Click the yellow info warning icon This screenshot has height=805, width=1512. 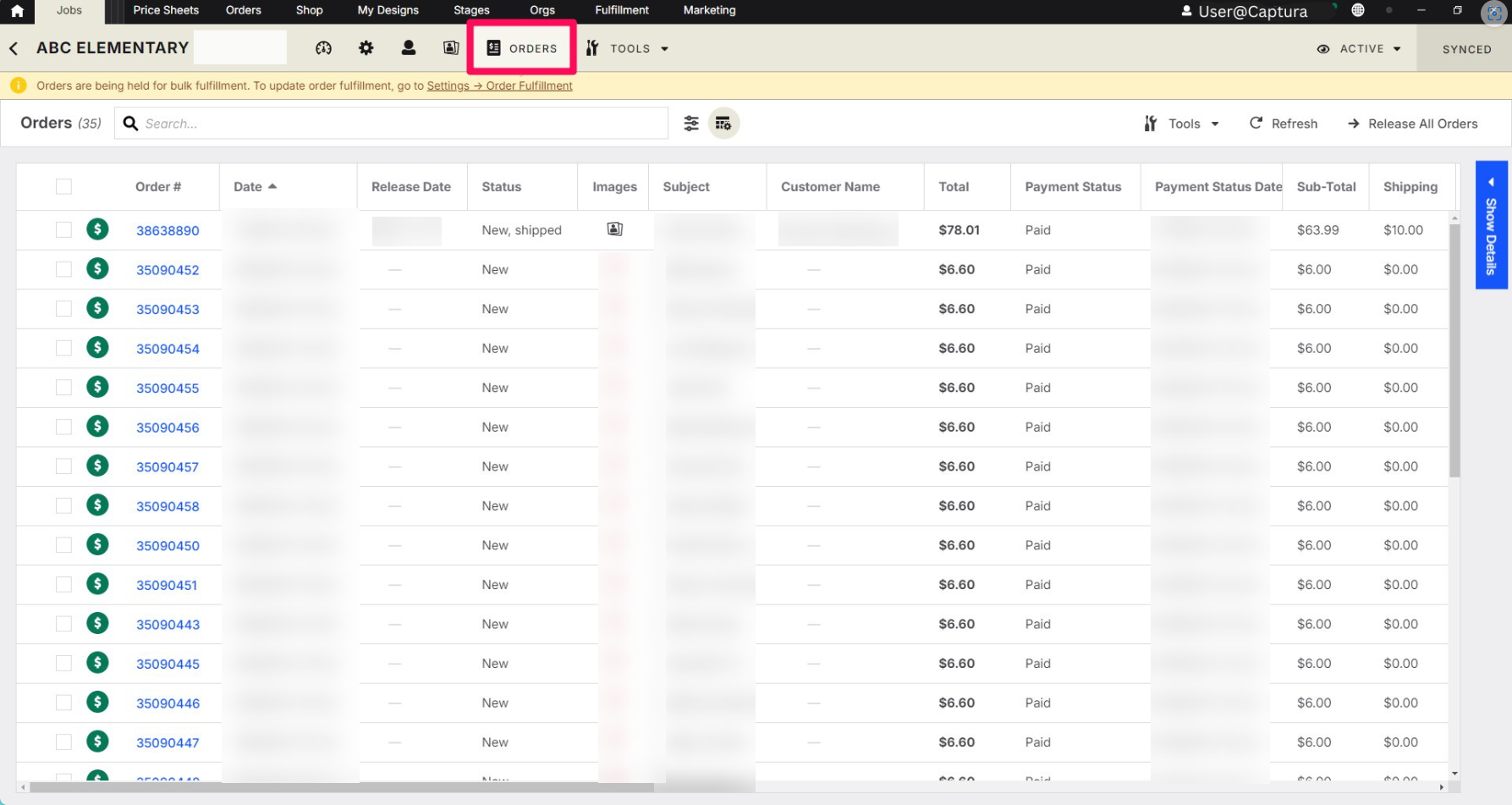pos(18,85)
